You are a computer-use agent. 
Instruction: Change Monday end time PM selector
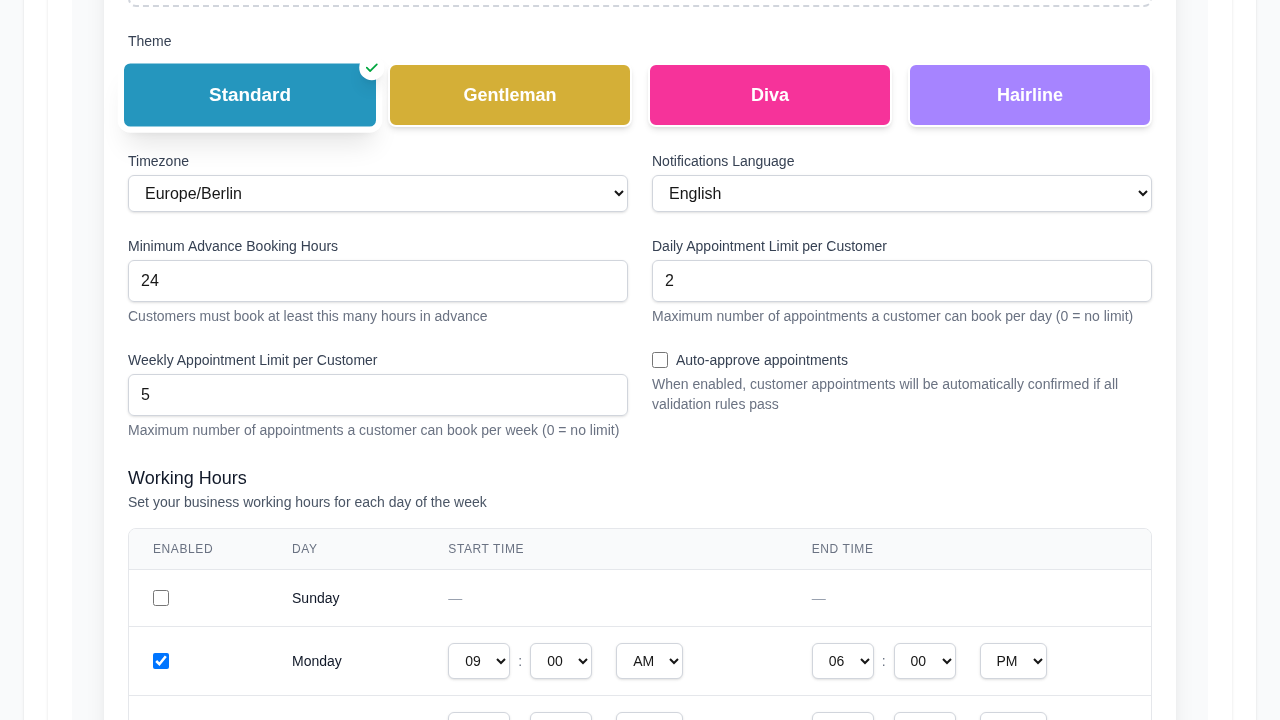pos(1013,661)
